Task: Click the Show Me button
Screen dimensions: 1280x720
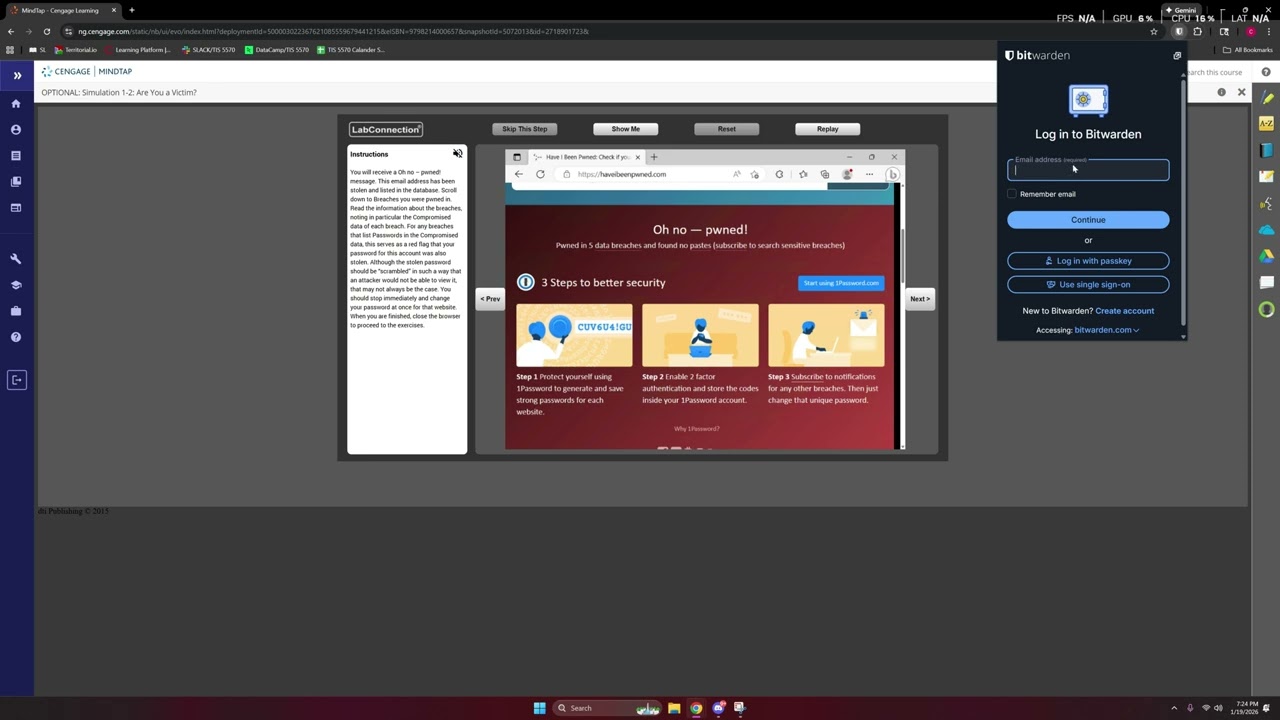Action: (x=626, y=129)
